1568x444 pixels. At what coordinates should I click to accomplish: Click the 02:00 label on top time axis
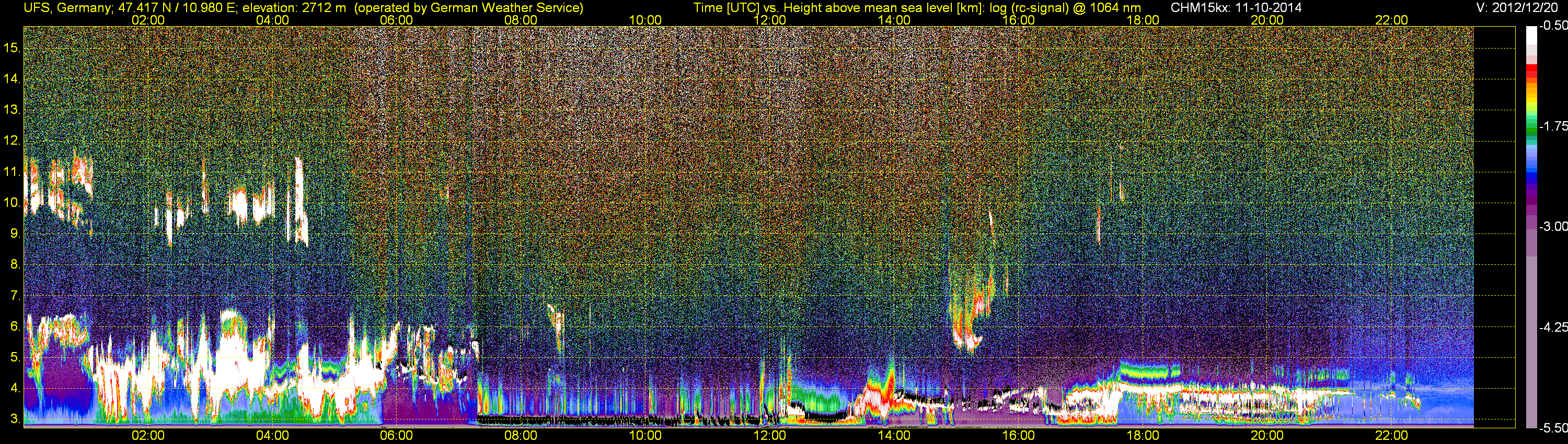148,20
